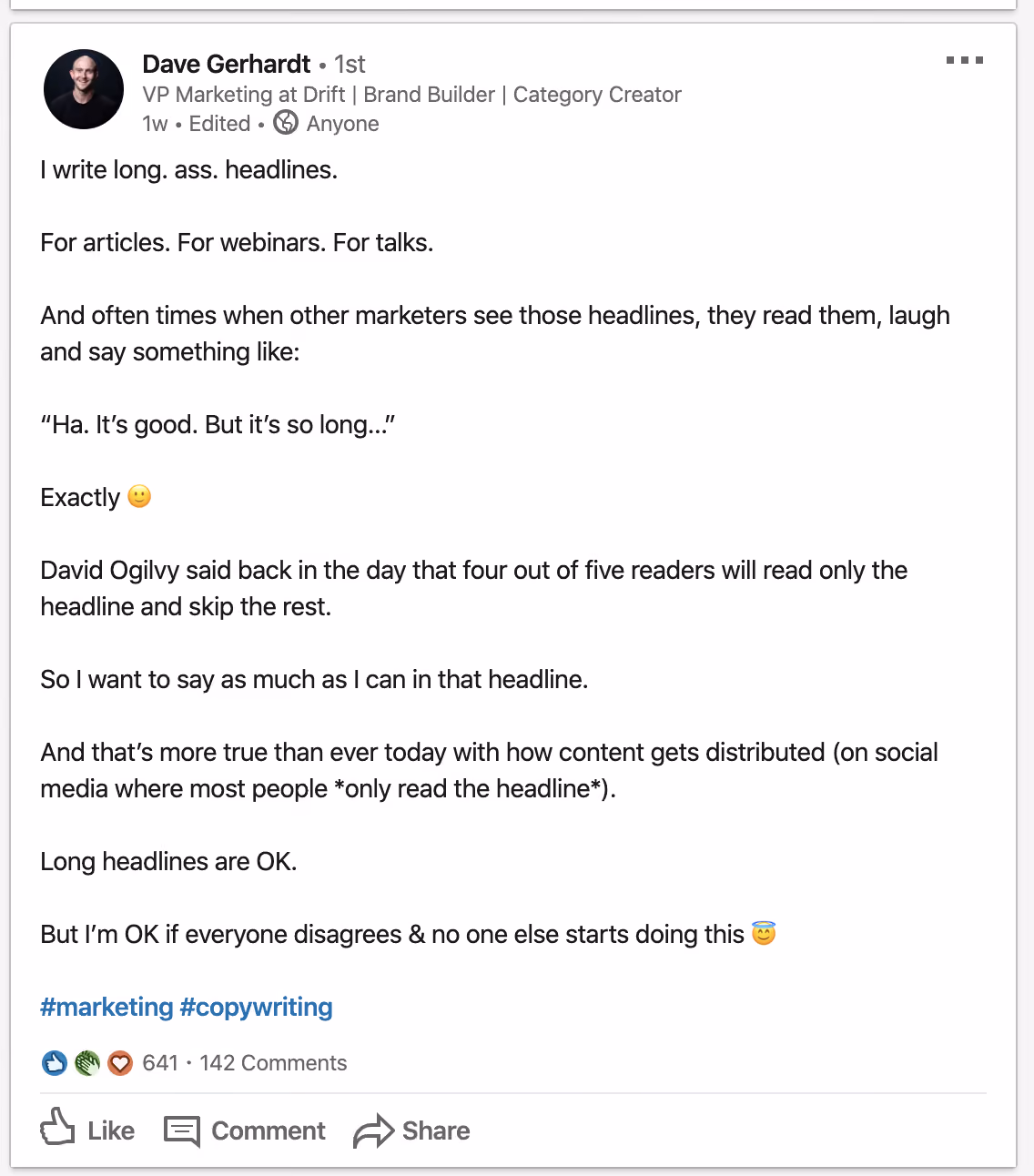Open the #marketing hashtag
Viewport: 1034px width, 1176px height.
[106, 1007]
